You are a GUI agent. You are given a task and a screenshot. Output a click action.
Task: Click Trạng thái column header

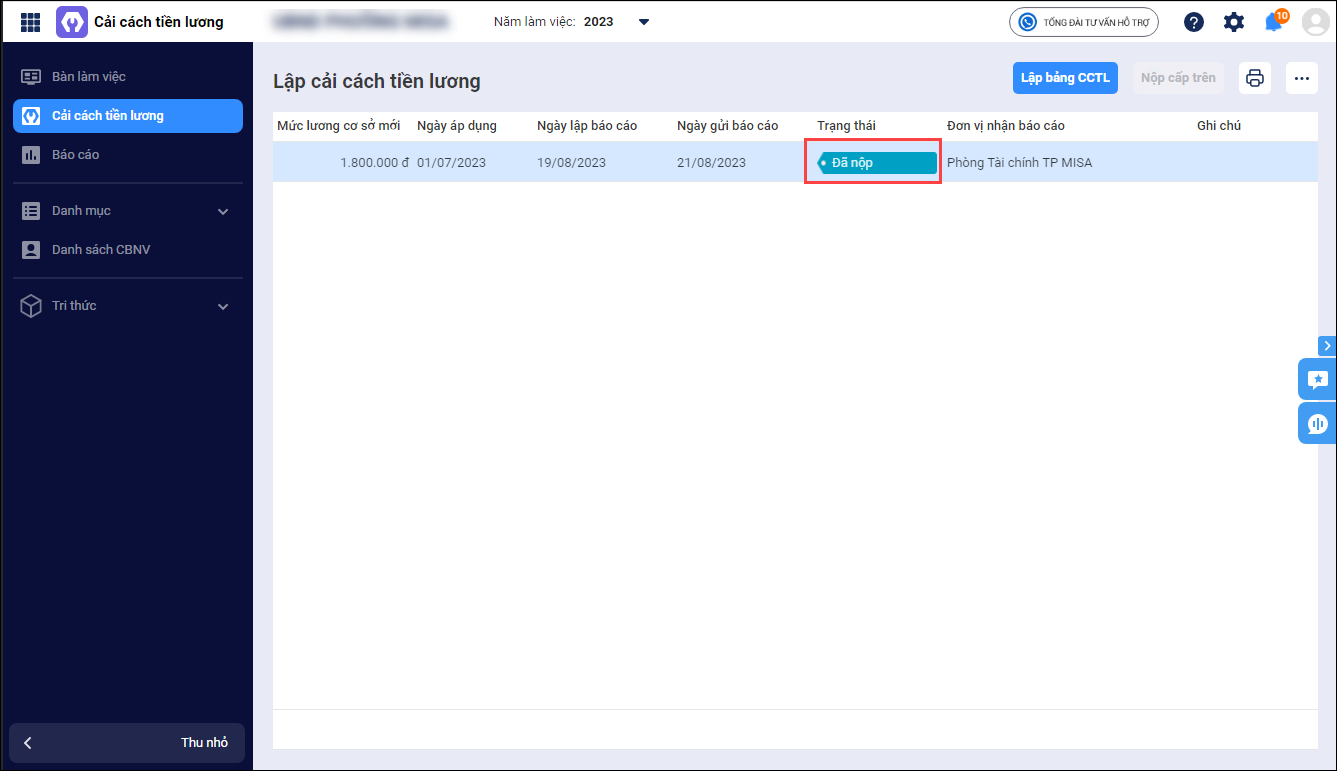846,126
